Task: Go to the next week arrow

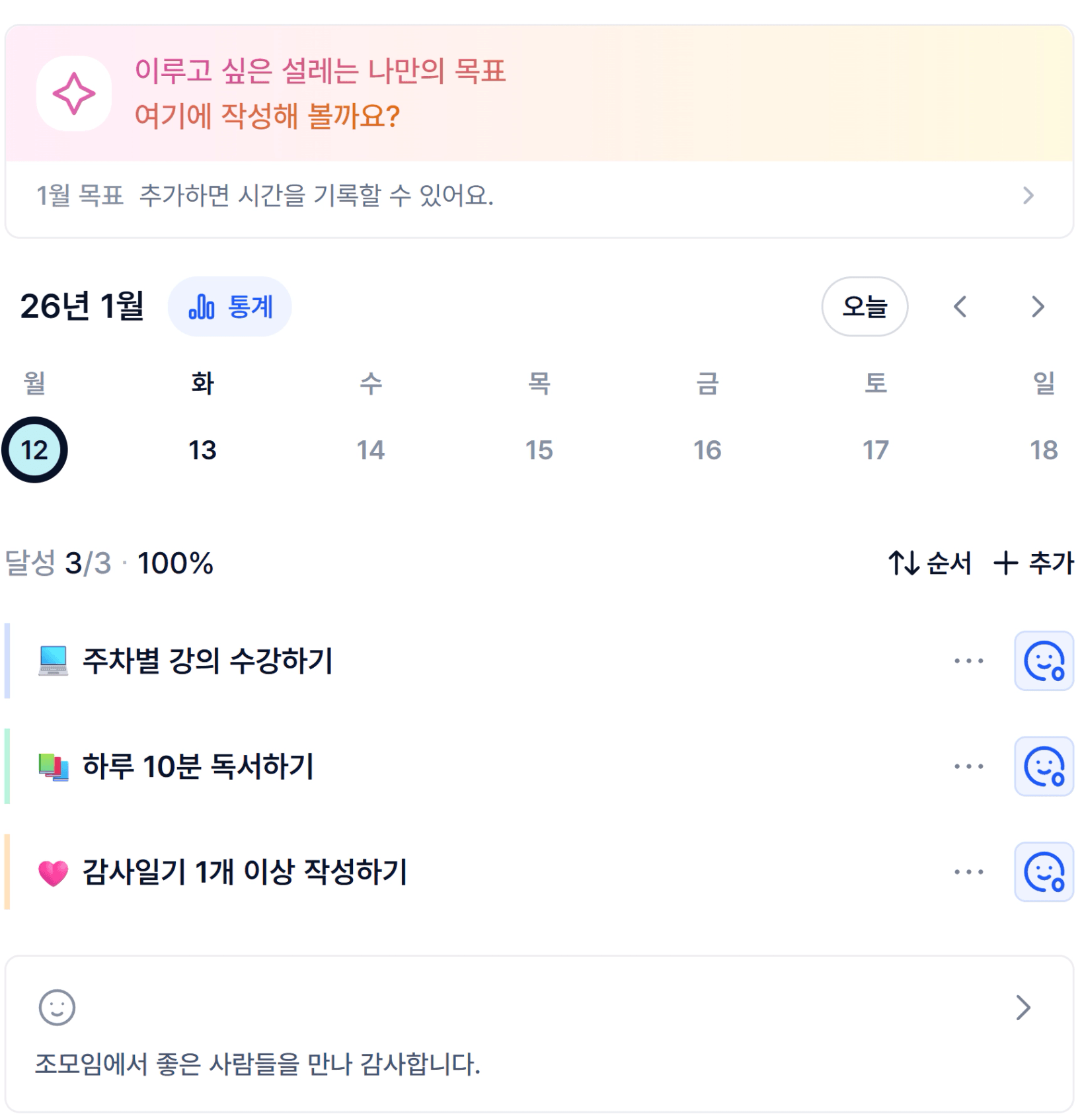Action: (x=1038, y=307)
